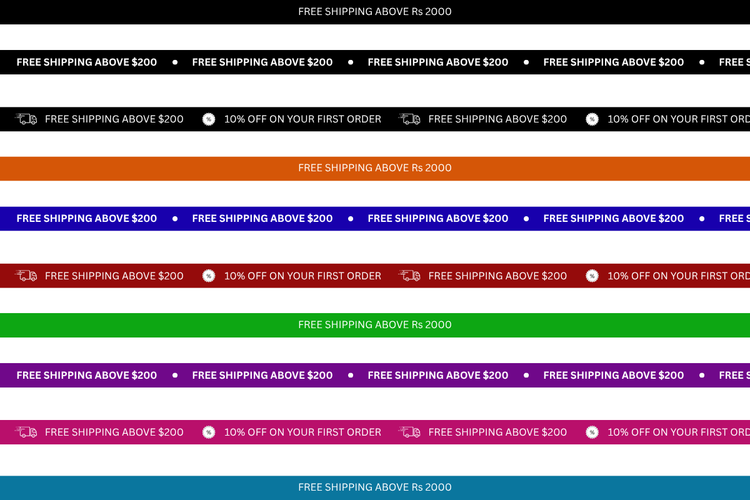The image size is (750, 500).
Task: Select free shipping text in teal bar
Action: click(375, 487)
